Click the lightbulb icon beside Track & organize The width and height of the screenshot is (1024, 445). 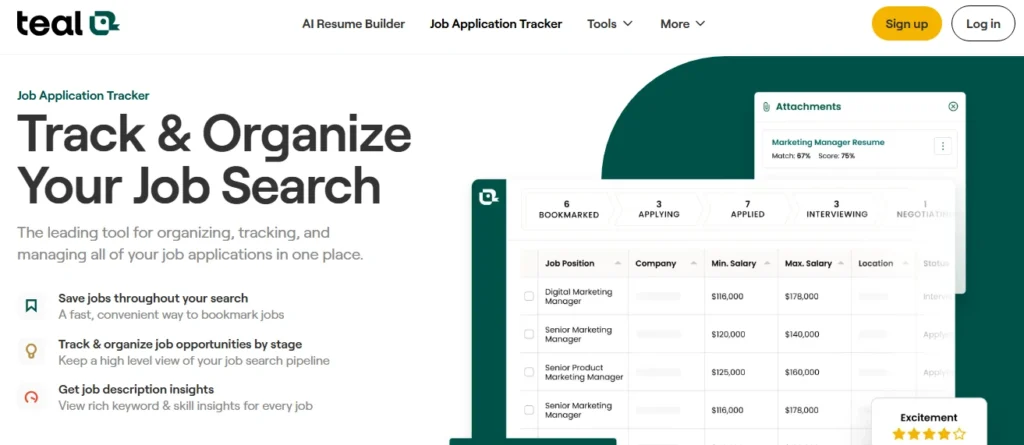[31, 352]
